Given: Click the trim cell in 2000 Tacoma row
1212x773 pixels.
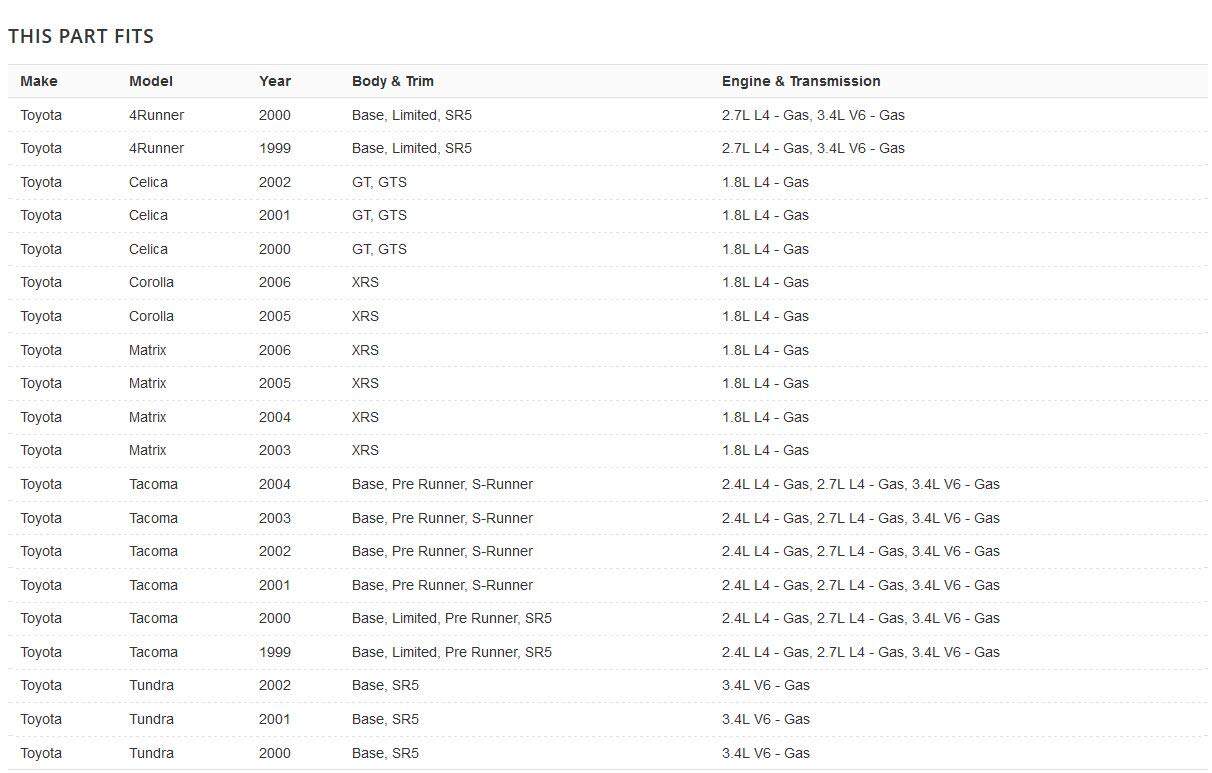Looking at the screenshot, I should pos(451,618).
